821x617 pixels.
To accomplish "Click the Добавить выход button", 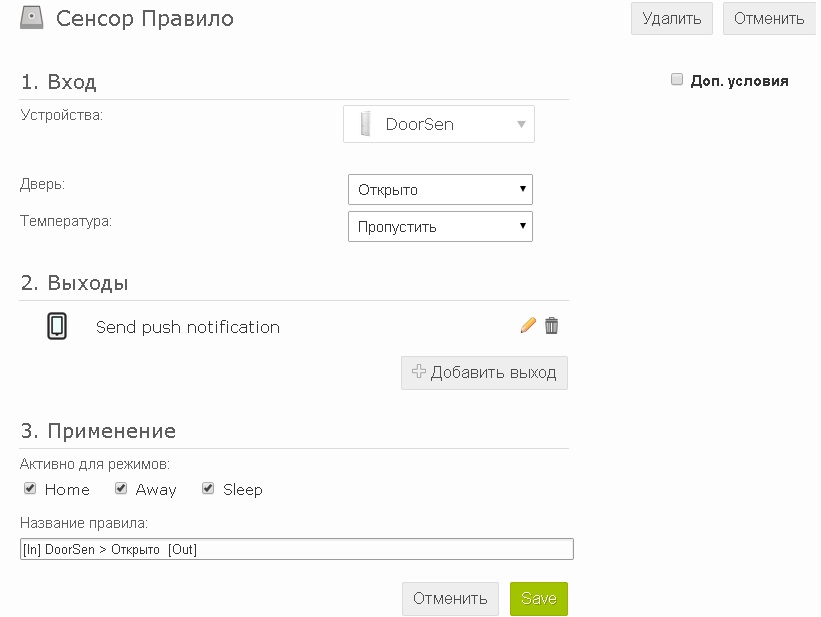I will (484, 373).
